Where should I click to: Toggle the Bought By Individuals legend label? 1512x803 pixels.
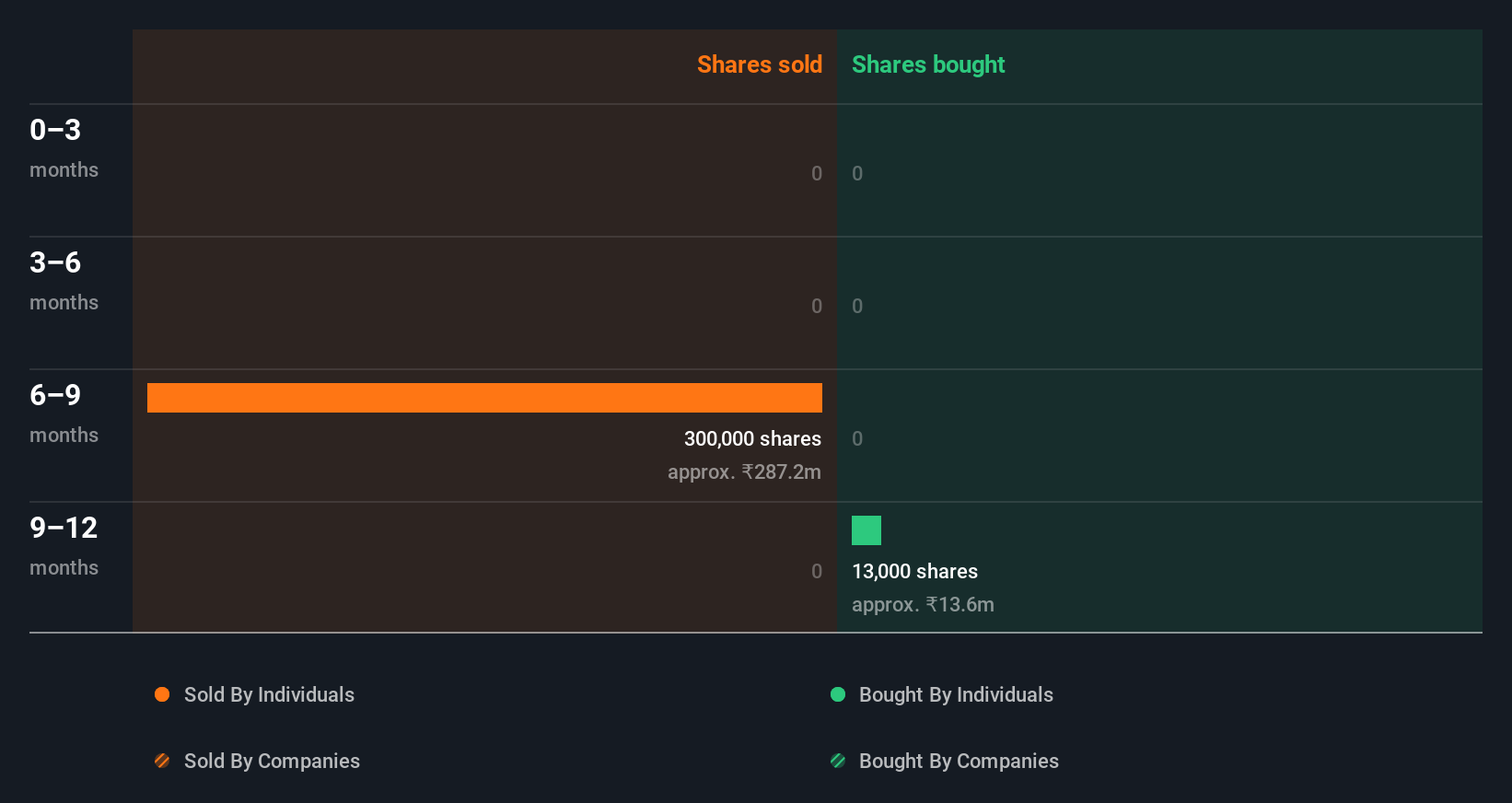pyautogui.click(x=956, y=694)
